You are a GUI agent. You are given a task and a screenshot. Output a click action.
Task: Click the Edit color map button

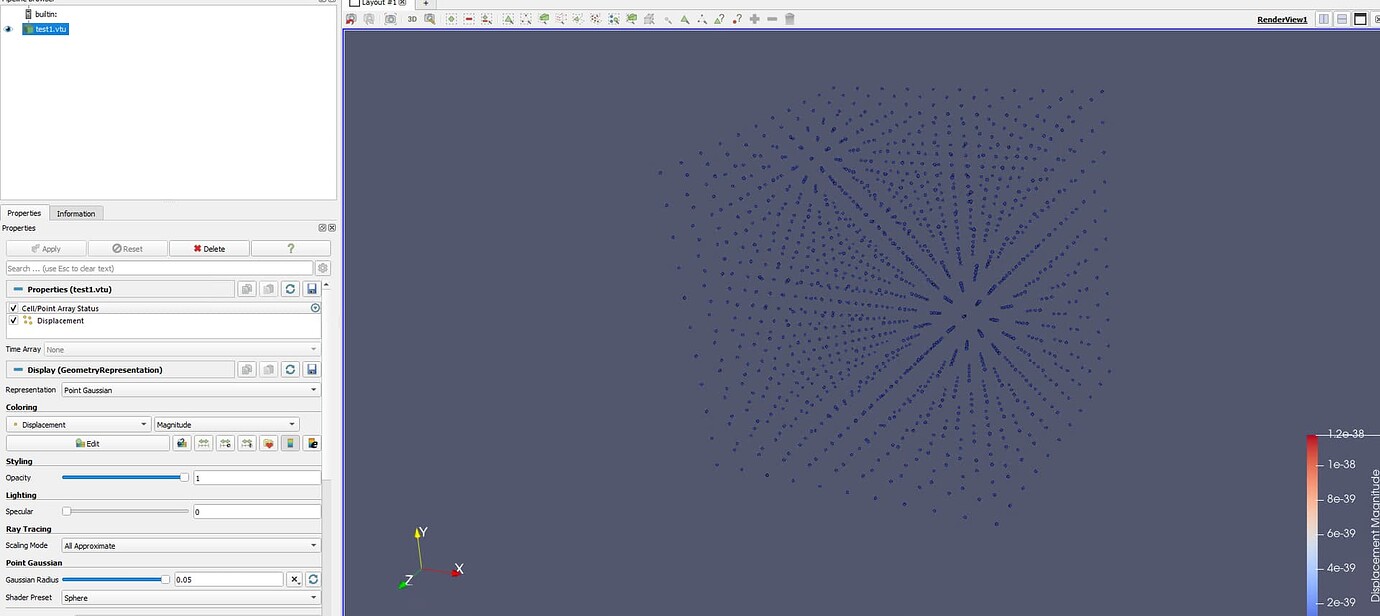tap(88, 443)
